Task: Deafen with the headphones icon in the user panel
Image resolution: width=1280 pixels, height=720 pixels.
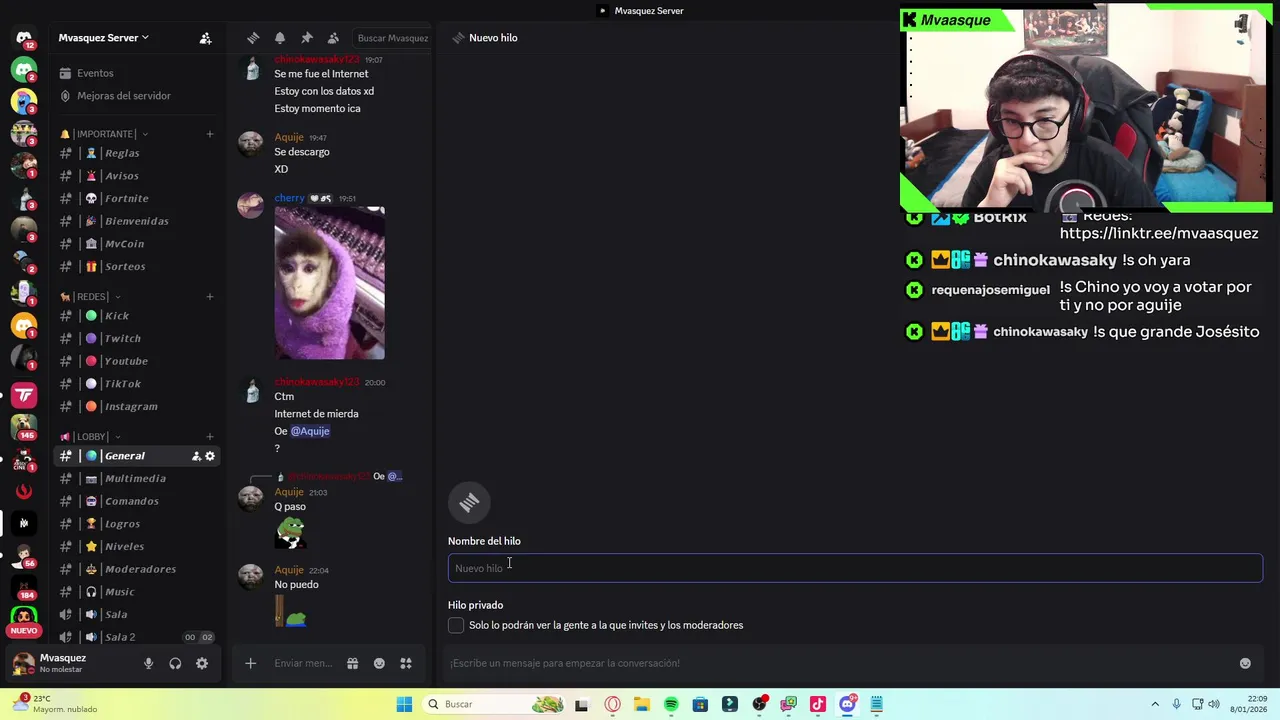Action: 175,663
